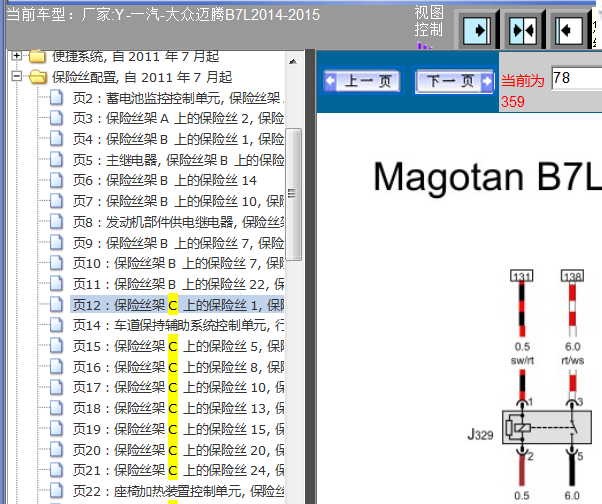Open 页17: 保险丝架 C 上的保险丝 10 entry
602x504 pixels.
pyautogui.click(x=179, y=388)
